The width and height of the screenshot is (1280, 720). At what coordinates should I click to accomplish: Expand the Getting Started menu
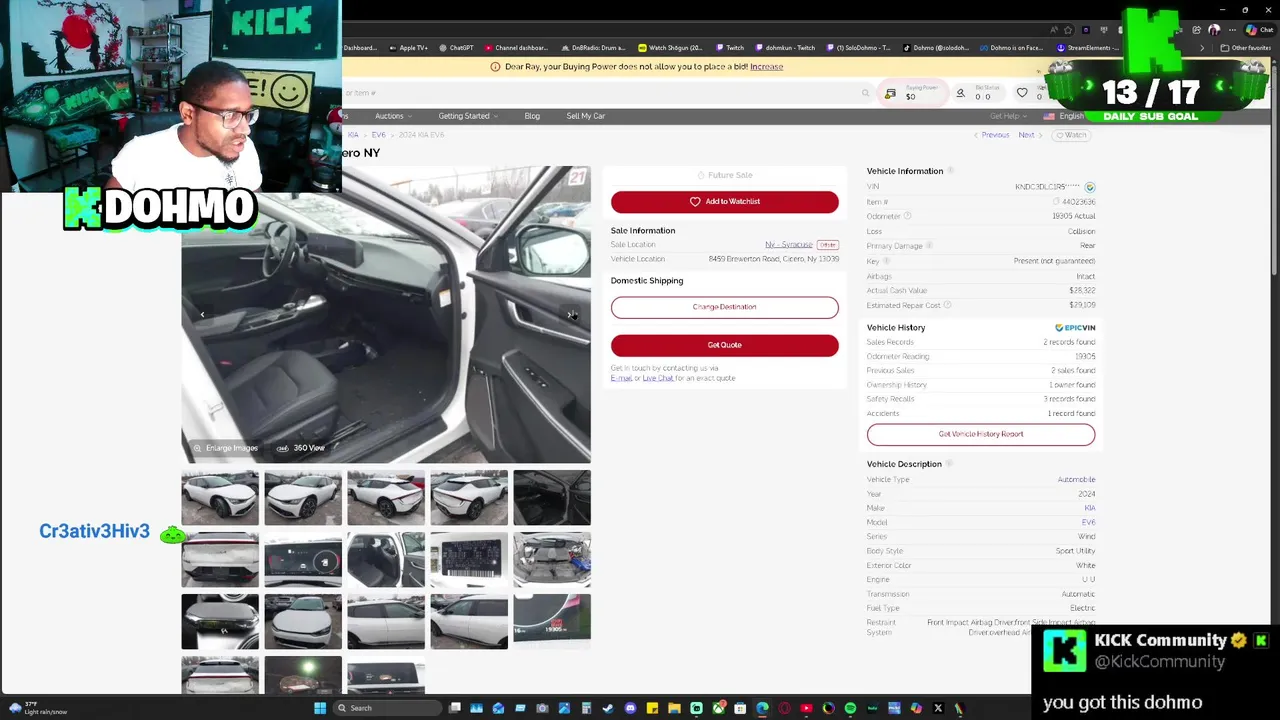coord(467,116)
